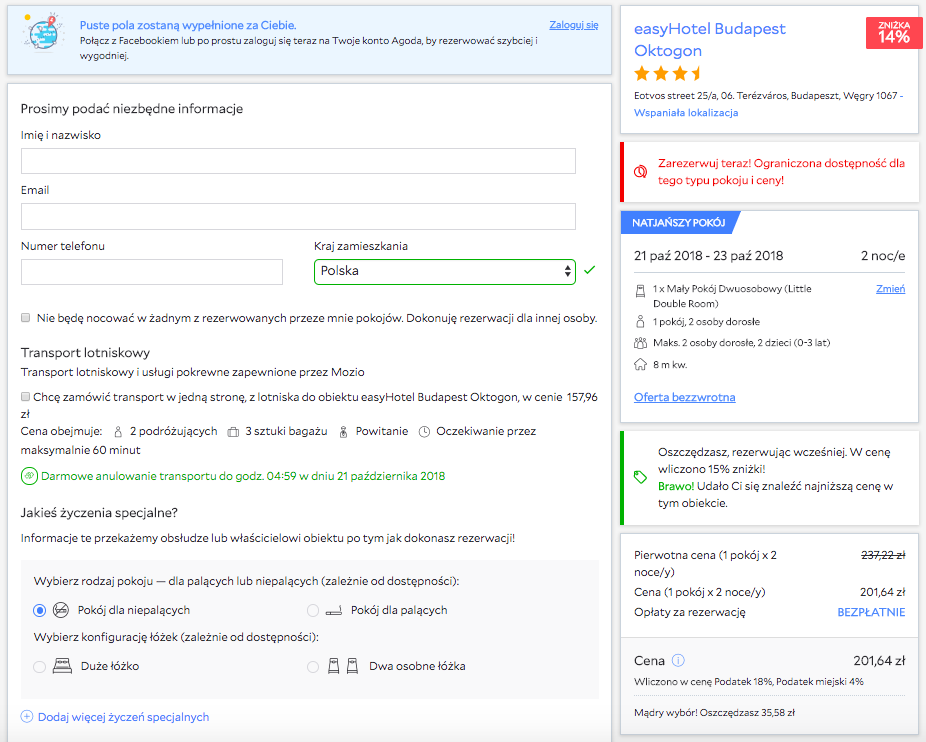This screenshot has height=742, width=926.
Task: Click the no-smoking icon
Action: click(x=61, y=610)
